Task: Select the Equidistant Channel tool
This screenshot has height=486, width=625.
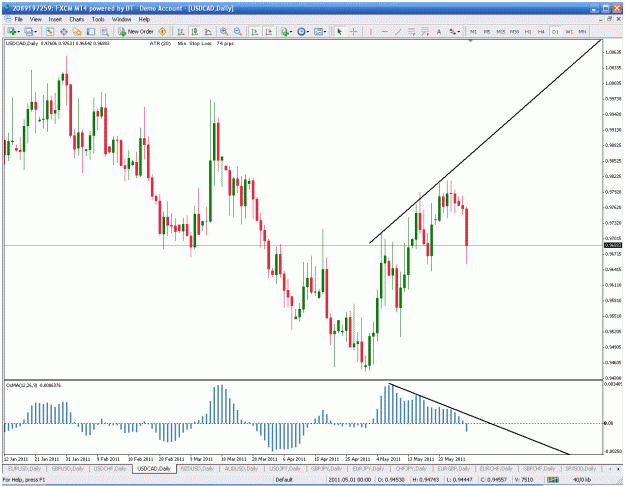Action: pos(412,31)
